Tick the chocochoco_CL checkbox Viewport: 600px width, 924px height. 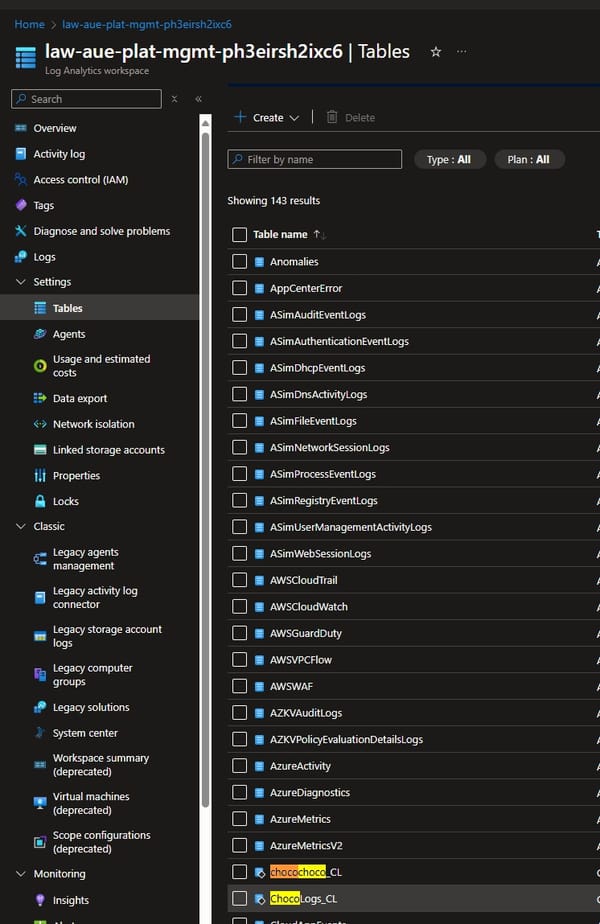(239, 872)
